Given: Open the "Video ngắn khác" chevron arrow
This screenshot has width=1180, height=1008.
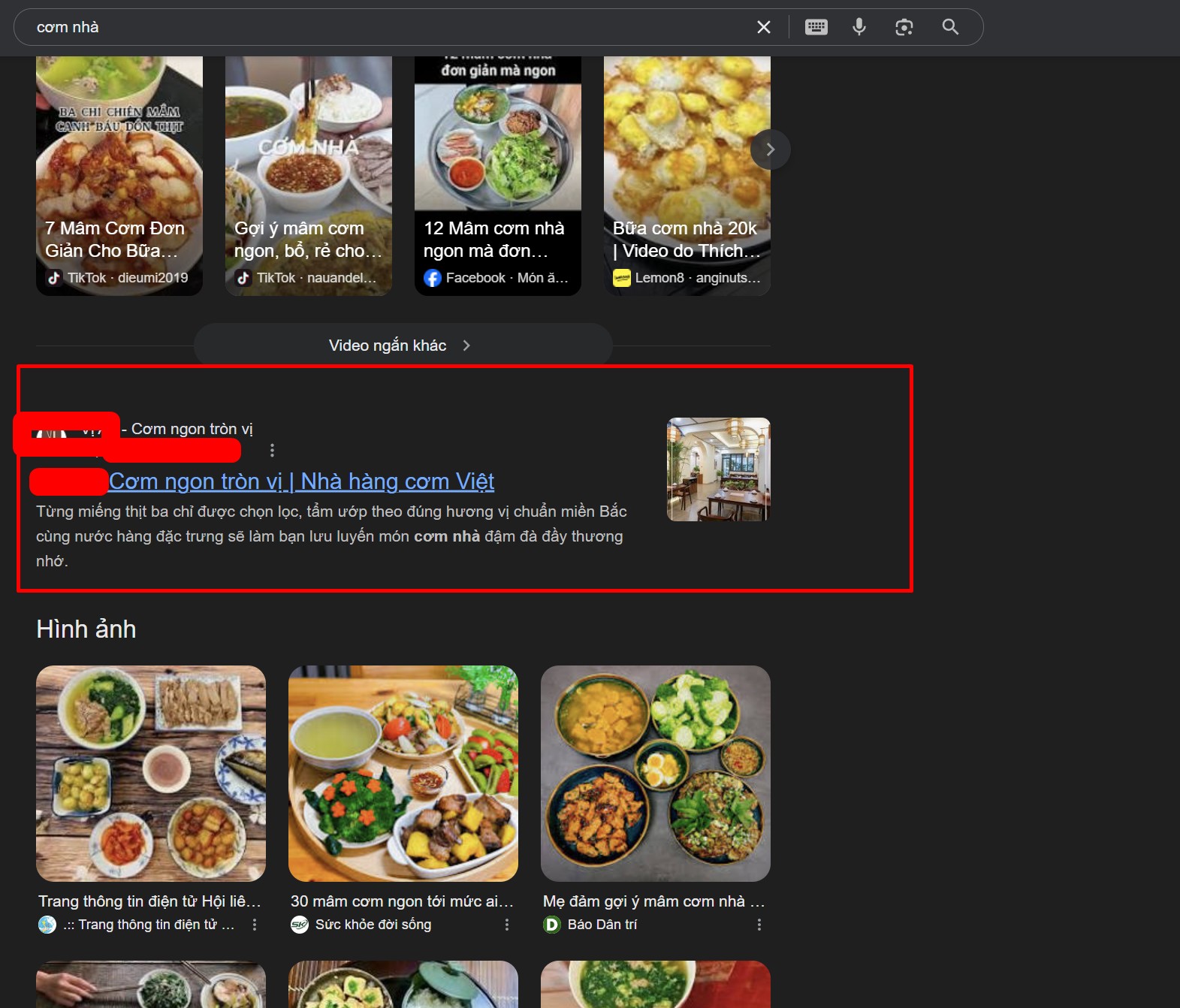Looking at the screenshot, I should pos(466,345).
